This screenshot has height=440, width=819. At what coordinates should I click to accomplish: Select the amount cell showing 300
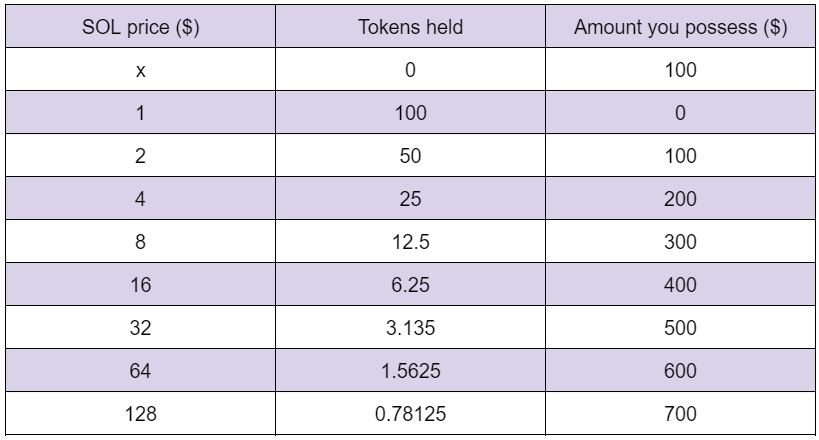[680, 241]
